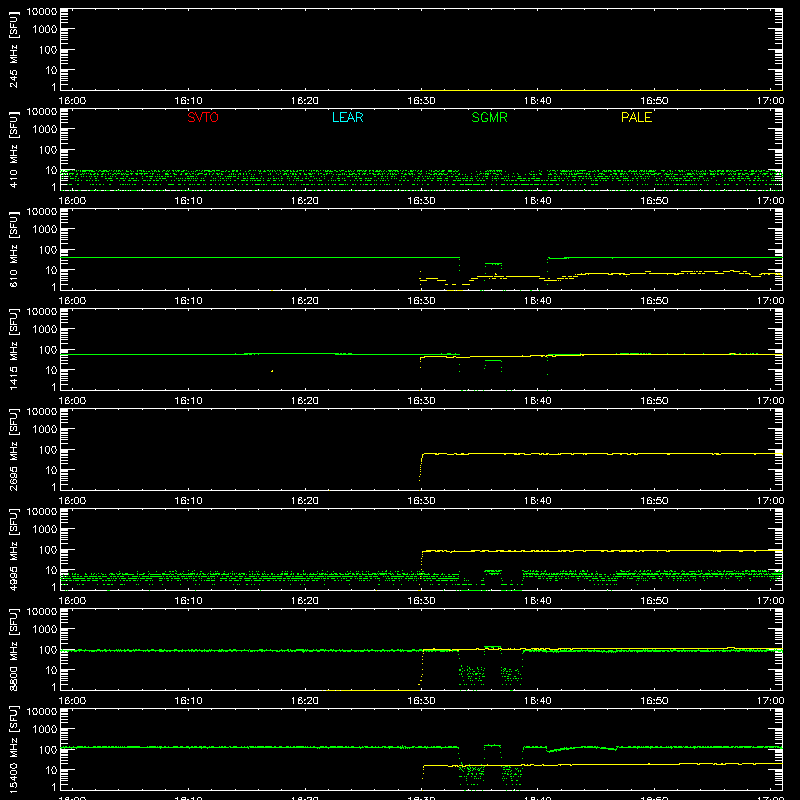Click the 16:30 time label below the 2695 MHz panel
The image size is (800, 800).
click(x=421, y=501)
